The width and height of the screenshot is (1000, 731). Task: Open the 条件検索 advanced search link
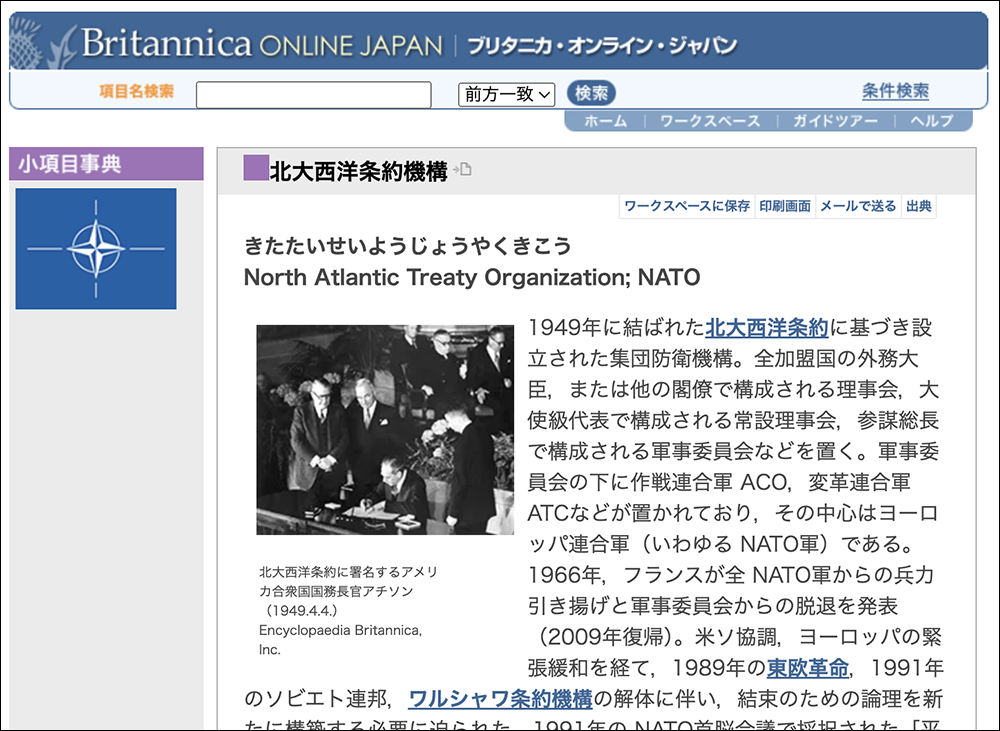[x=895, y=91]
